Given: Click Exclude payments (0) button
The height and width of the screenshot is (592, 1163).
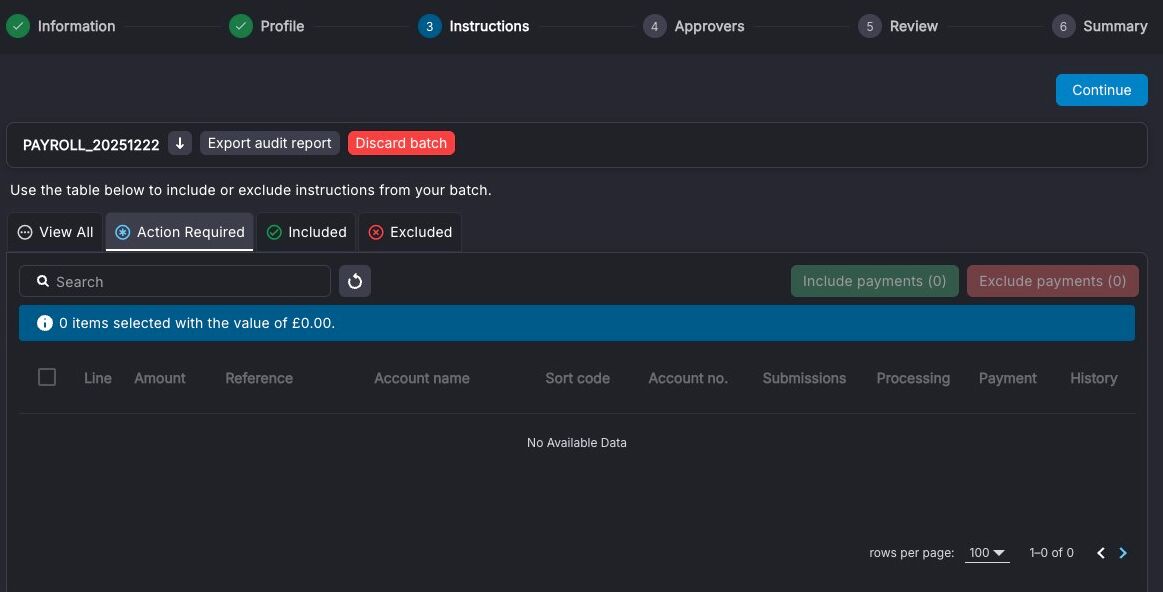Looking at the screenshot, I should (x=1052, y=281).
